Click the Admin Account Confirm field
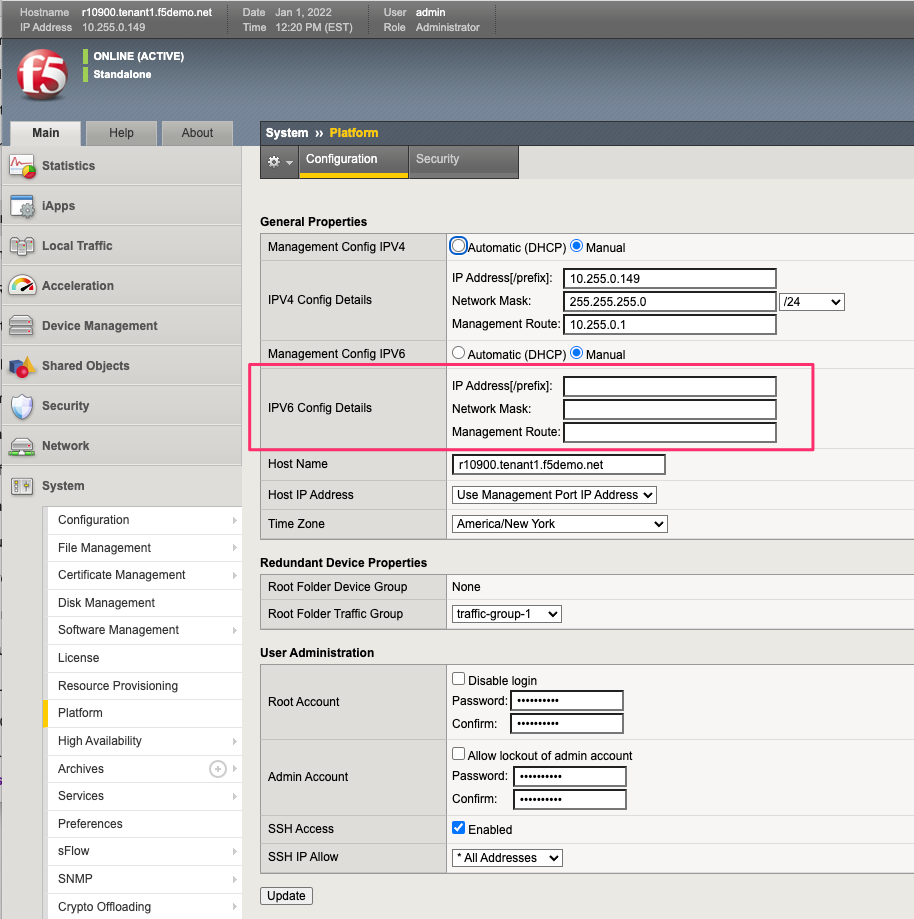 coord(570,799)
